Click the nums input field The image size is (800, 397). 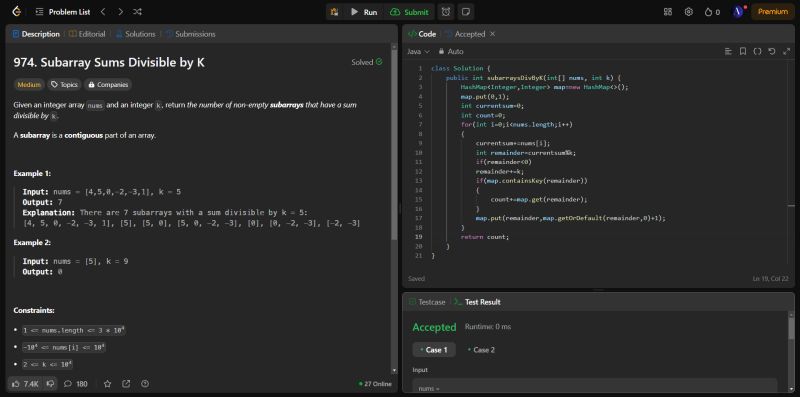coord(595,386)
